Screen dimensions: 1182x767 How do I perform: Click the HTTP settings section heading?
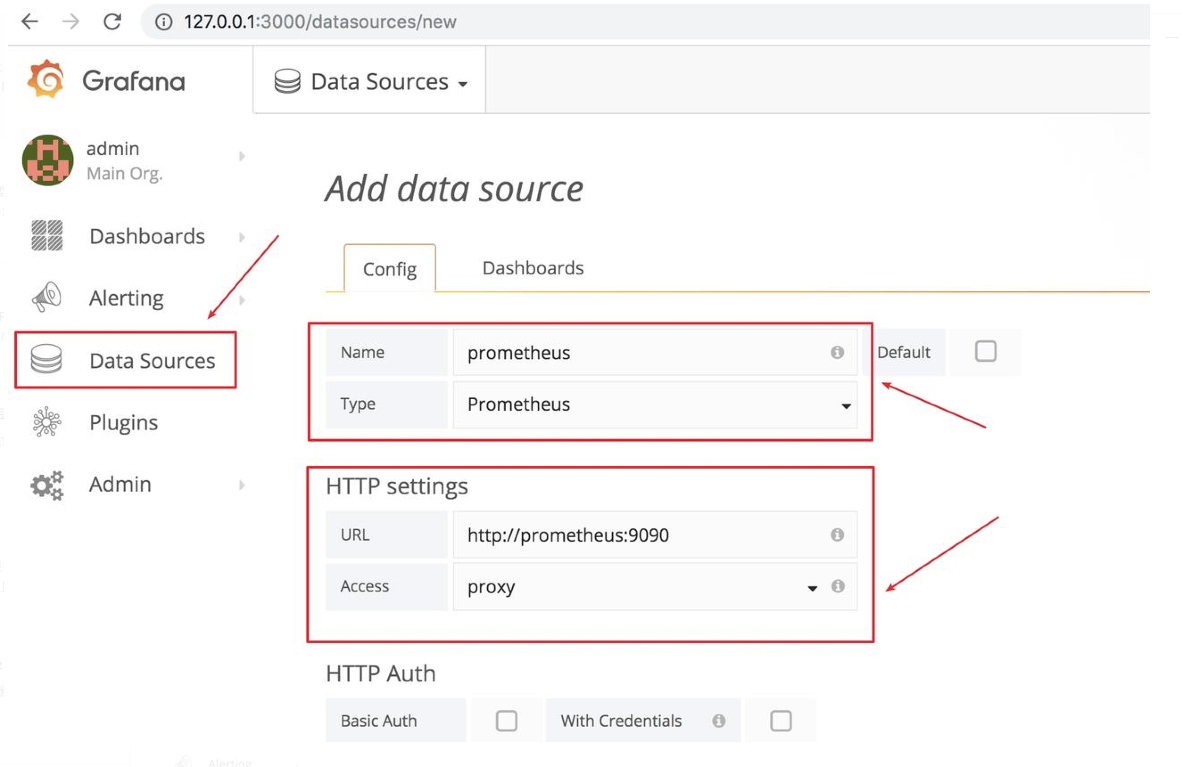pyautogui.click(x=397, y=486)
